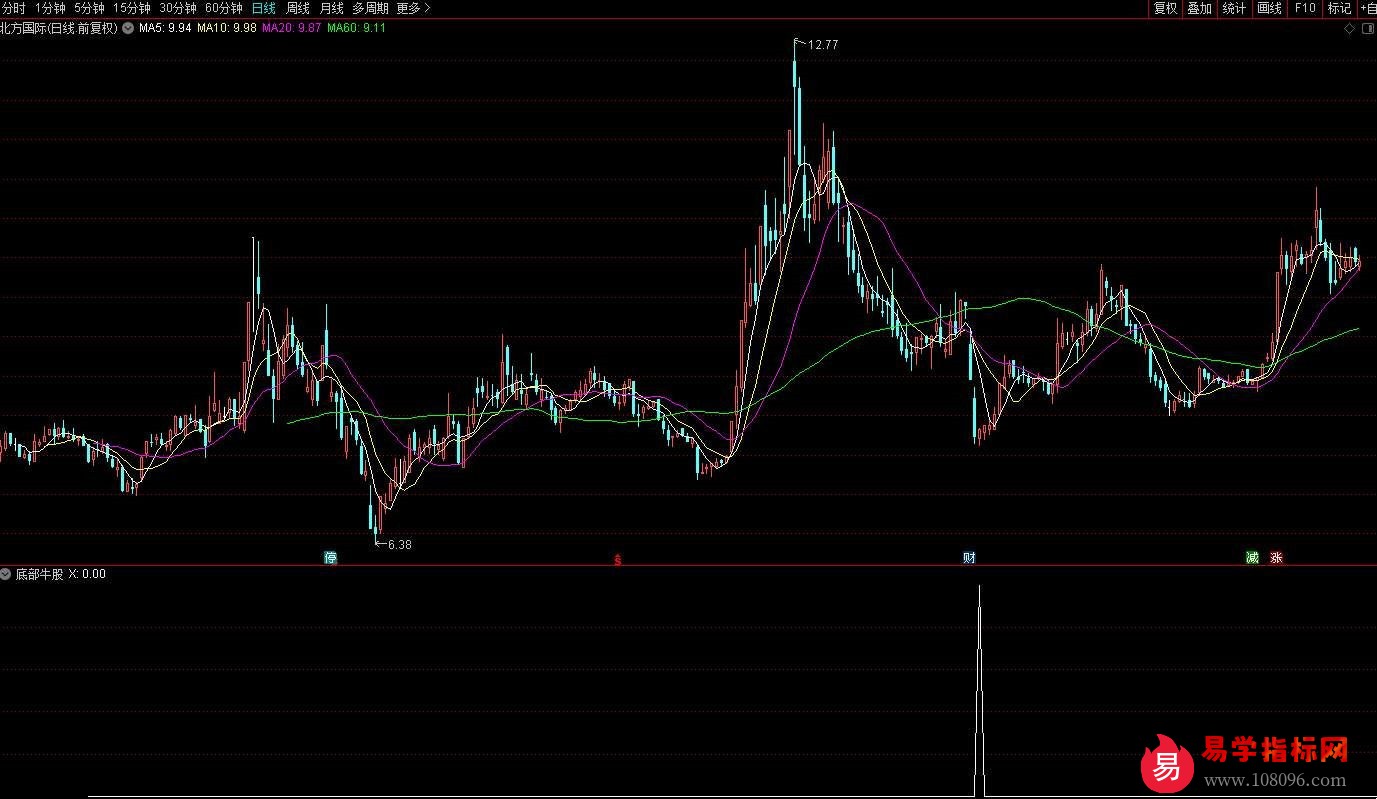Click the 北方国际(日线.前复权) chart title
This screenshot has width=1377, height=799.
(59, 28)
